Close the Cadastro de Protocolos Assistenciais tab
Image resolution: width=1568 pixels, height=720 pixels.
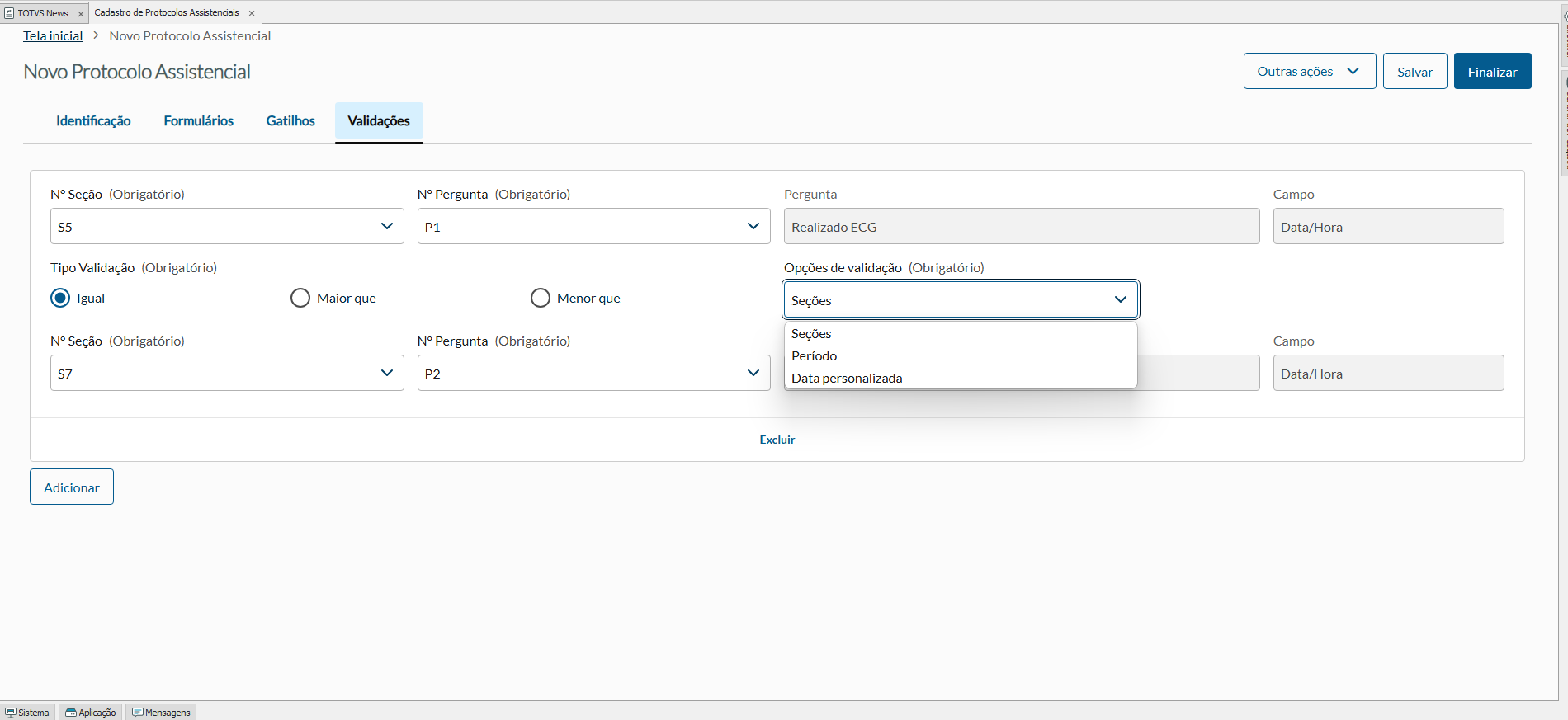coord(252,13)
